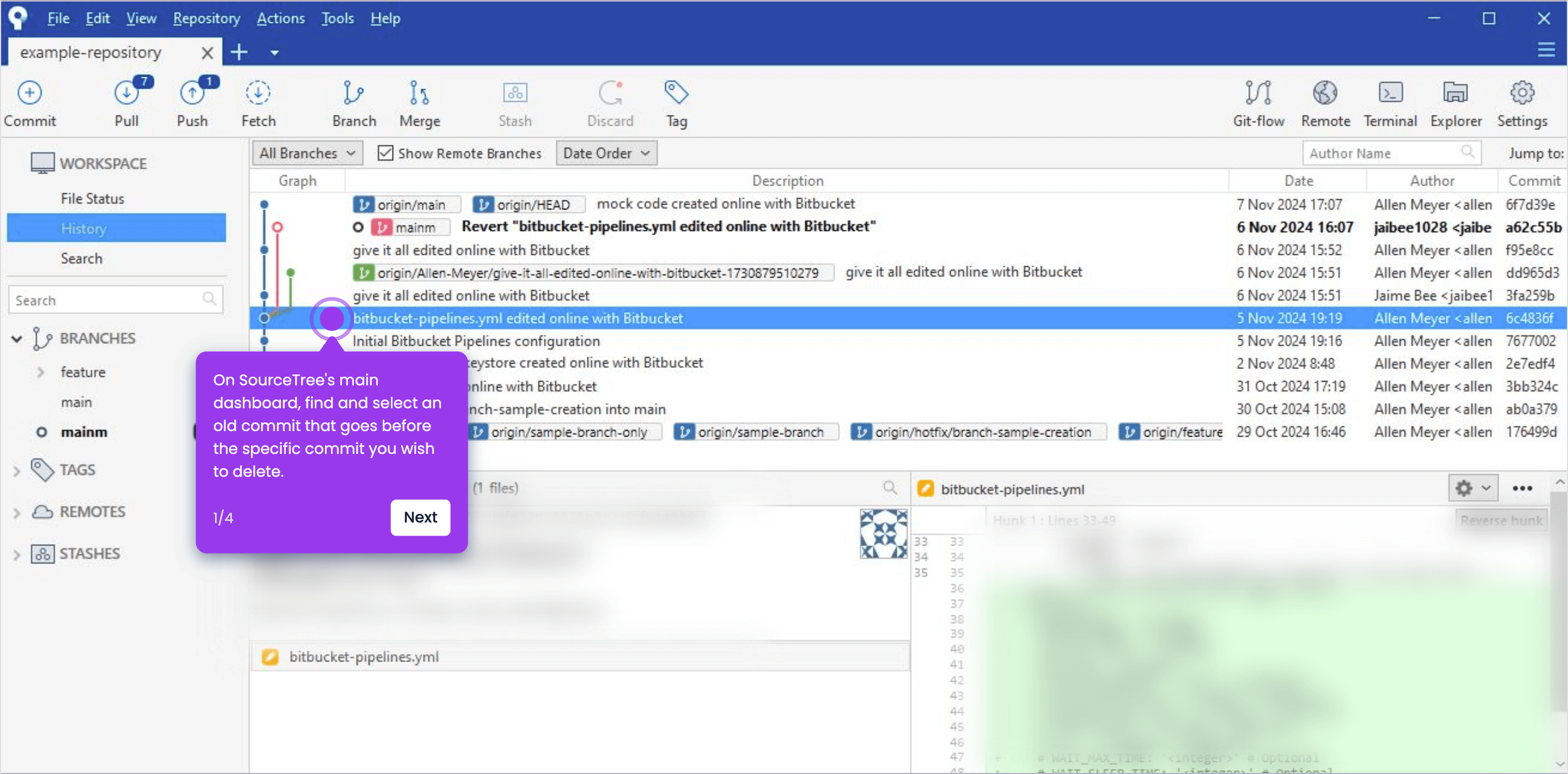Click the origin/main branch label
1568x774 pixels.
(x=406, y=205)
